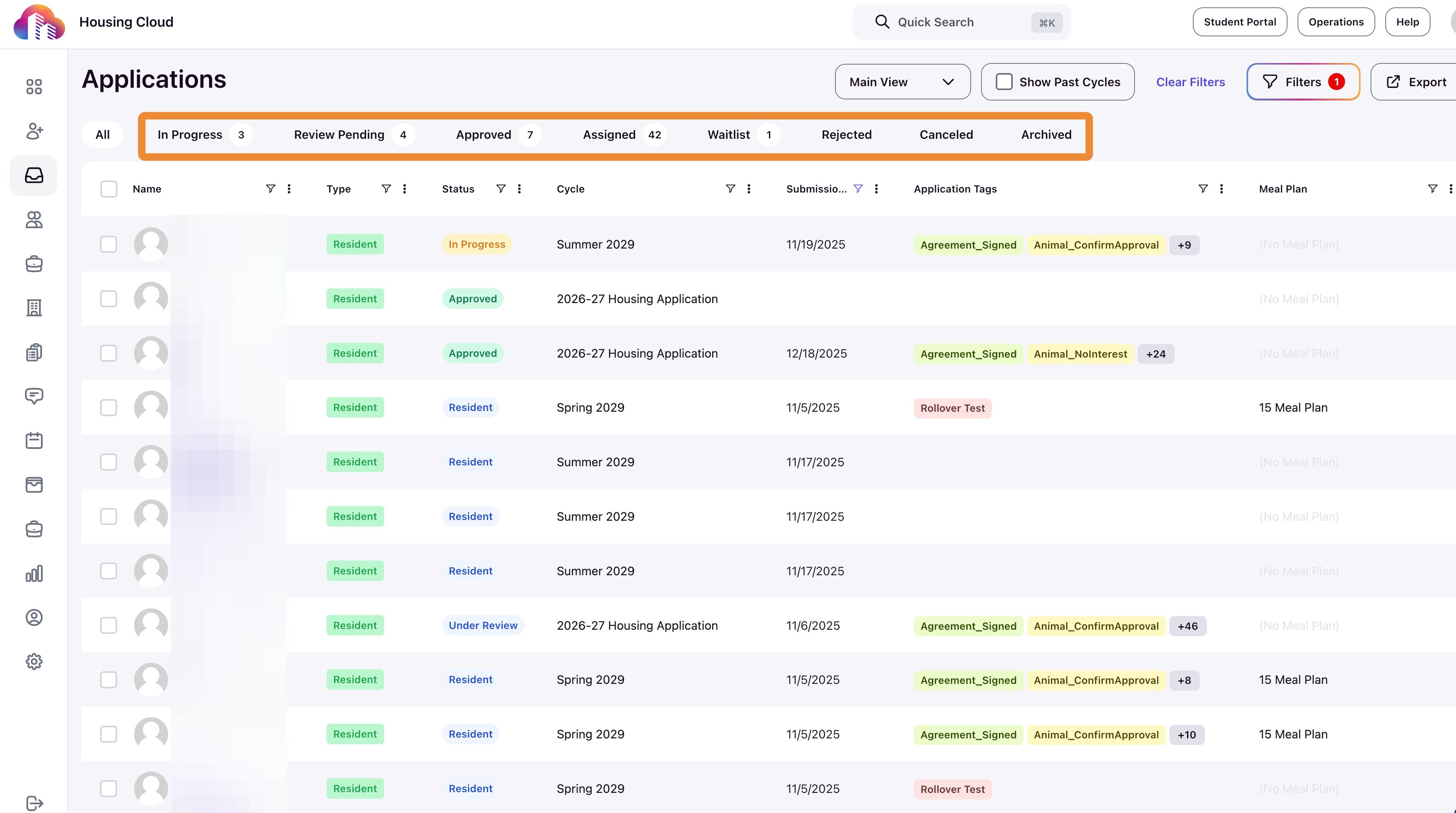This screenshot has width=1456, height=813.
Task: Open the Name column three-dot menu
Action: [x=289, y=189]
